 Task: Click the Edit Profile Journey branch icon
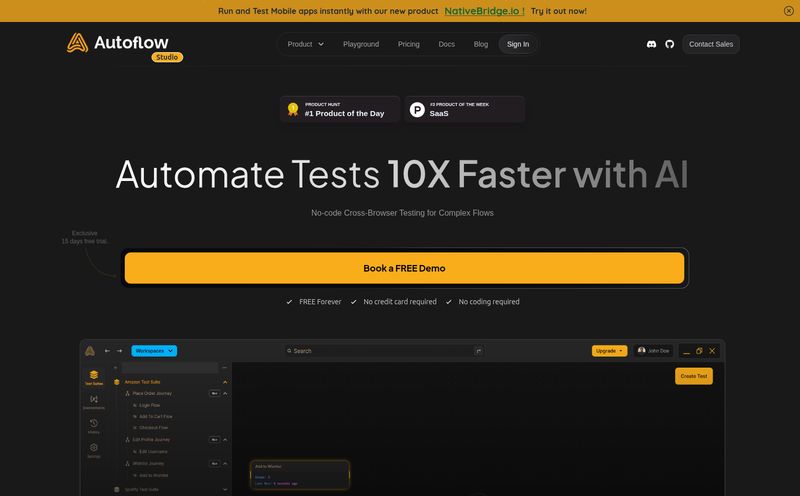128,439
